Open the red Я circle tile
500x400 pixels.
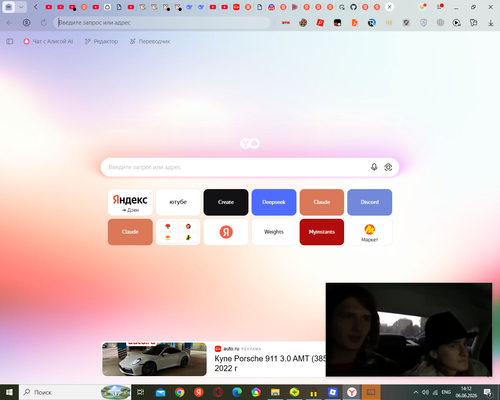pyautogui.click(x=226, y=232)
